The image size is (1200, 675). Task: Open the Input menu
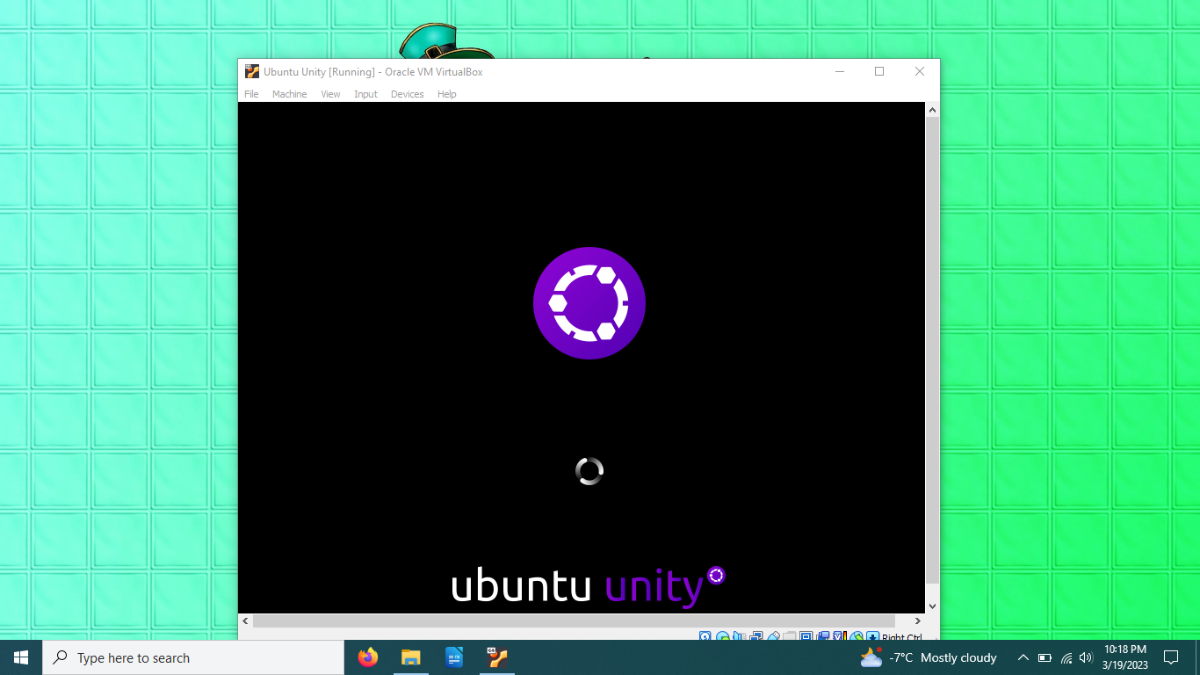coord(366,94)
